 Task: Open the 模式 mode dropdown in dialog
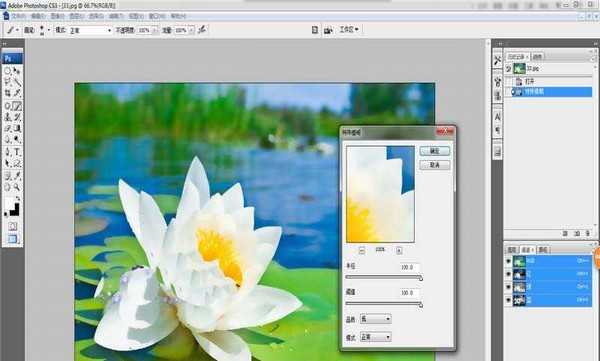click(375, 337)
